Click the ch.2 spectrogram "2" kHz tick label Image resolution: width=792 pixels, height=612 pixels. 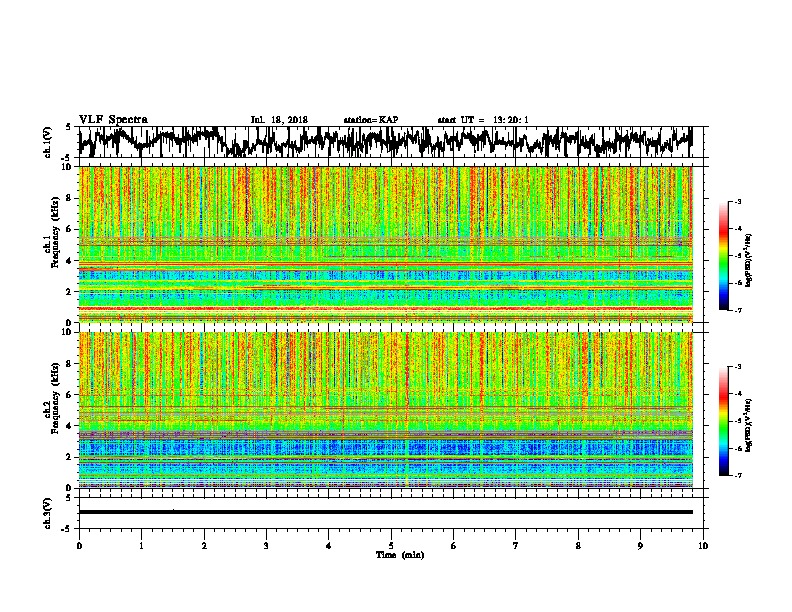pos(69,457)
